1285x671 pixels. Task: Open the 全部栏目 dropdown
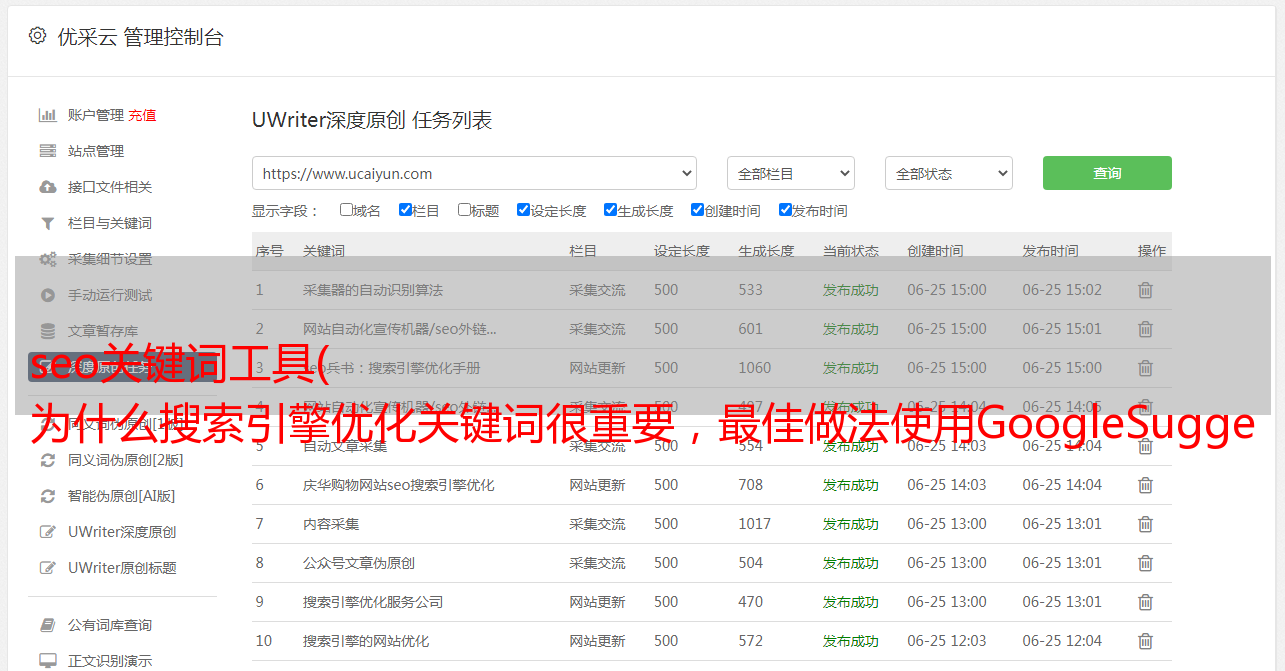(x=791, y=173)
